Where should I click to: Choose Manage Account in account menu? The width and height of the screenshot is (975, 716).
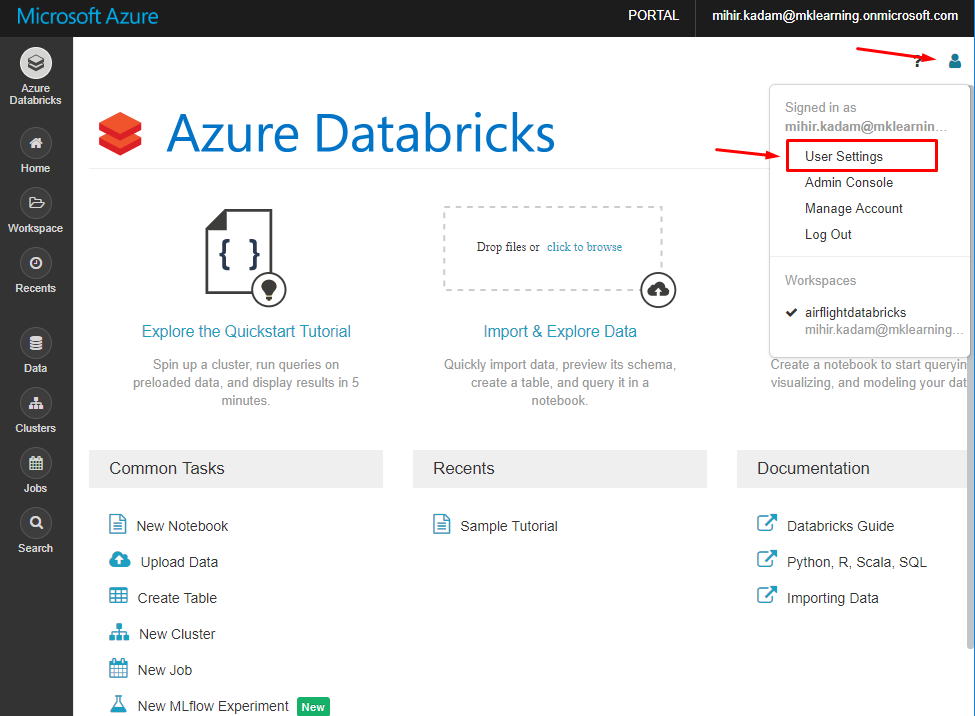click(854, 208)
